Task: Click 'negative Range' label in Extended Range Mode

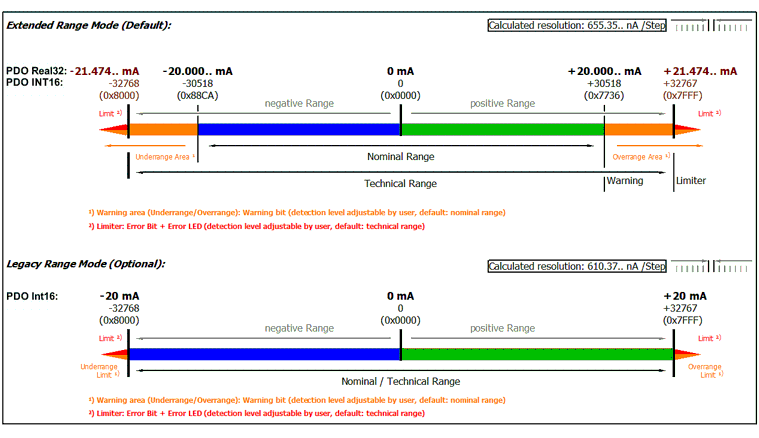Action: click(x=299, y=103)
